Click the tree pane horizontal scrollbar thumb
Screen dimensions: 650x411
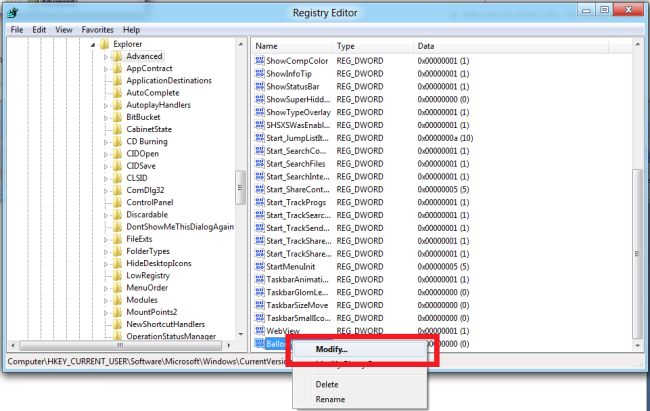point(121,345)
